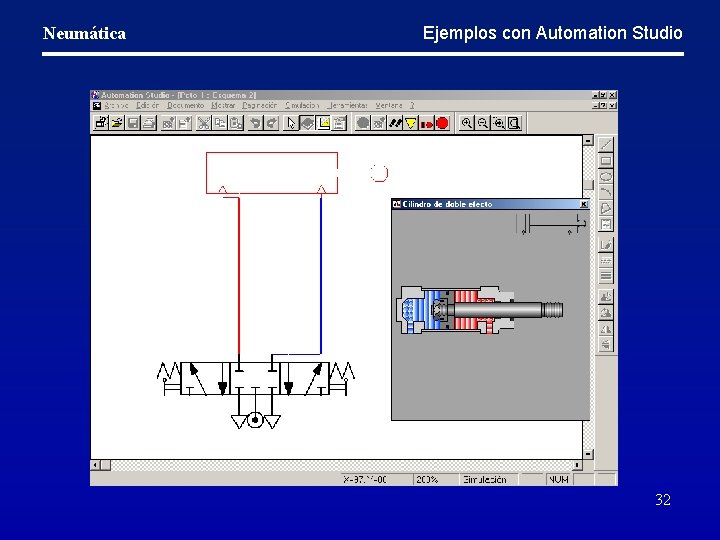Select the ellipse drawing tool
Image resolution: width=720 pixels, height=540 pixels.
coord(606,177)
